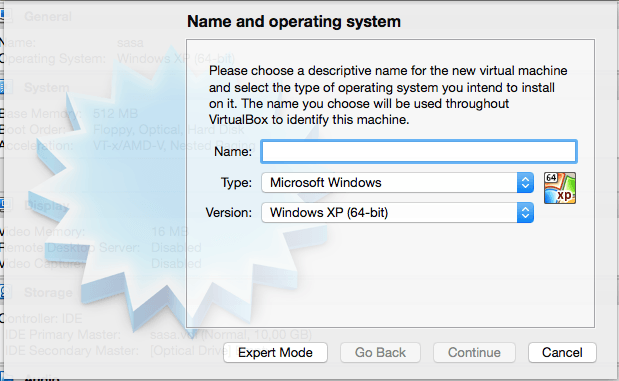Click the 'Controller: IDE' text in background
This screenshot has width=619, height=381.
pyautogui.click(x=41, y=318)
